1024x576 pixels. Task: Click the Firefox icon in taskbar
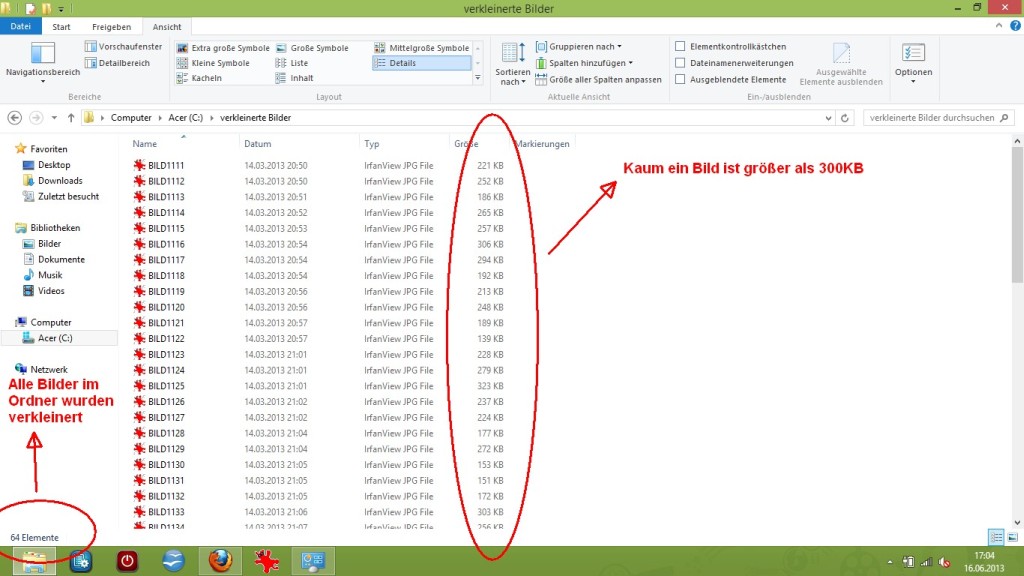pos(221,561)
